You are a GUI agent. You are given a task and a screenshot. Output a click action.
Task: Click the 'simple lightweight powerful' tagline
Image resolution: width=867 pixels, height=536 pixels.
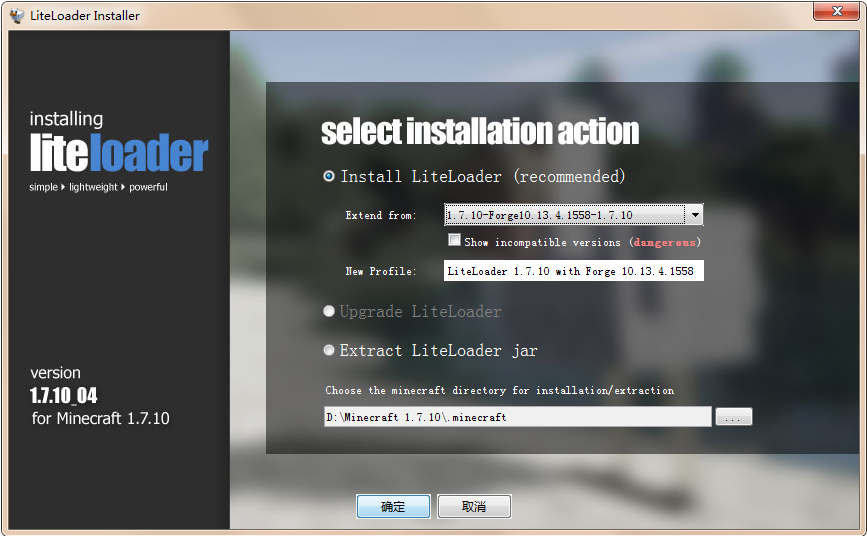point(98,187)
